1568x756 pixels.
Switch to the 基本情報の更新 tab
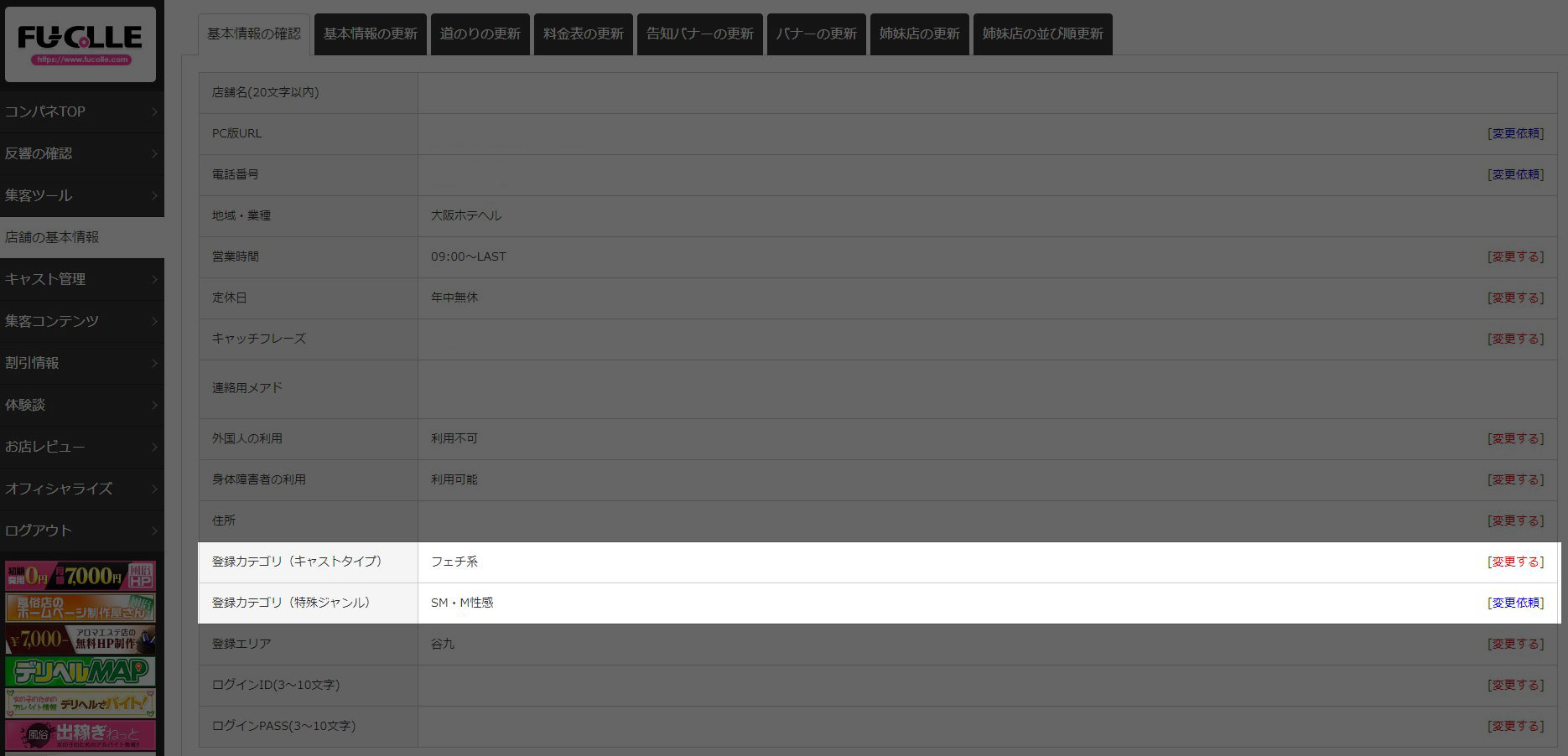coord(371,34)
